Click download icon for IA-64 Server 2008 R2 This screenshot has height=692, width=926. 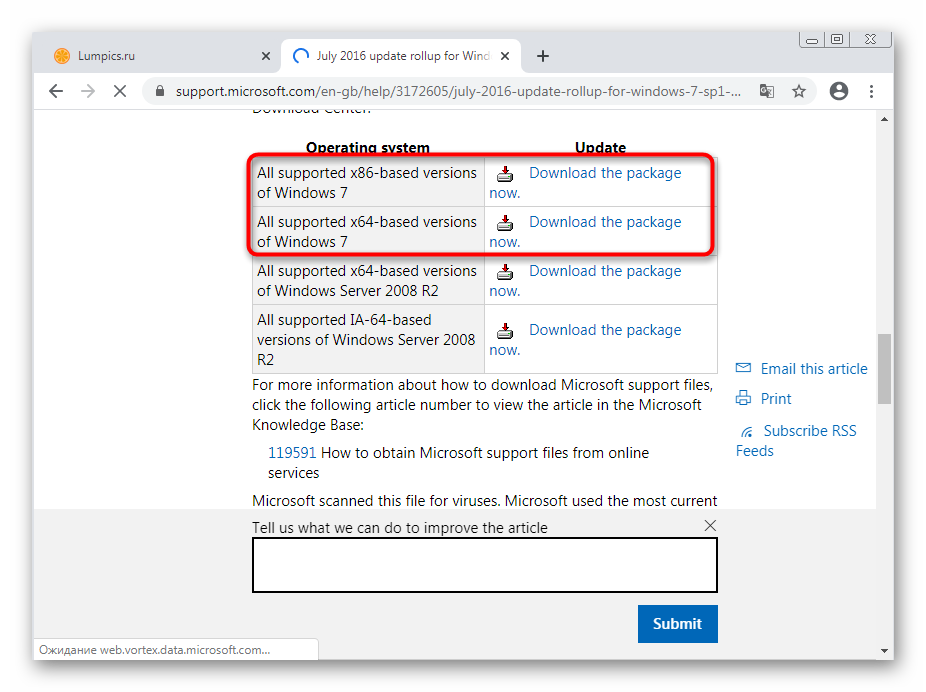coord(504,331)
